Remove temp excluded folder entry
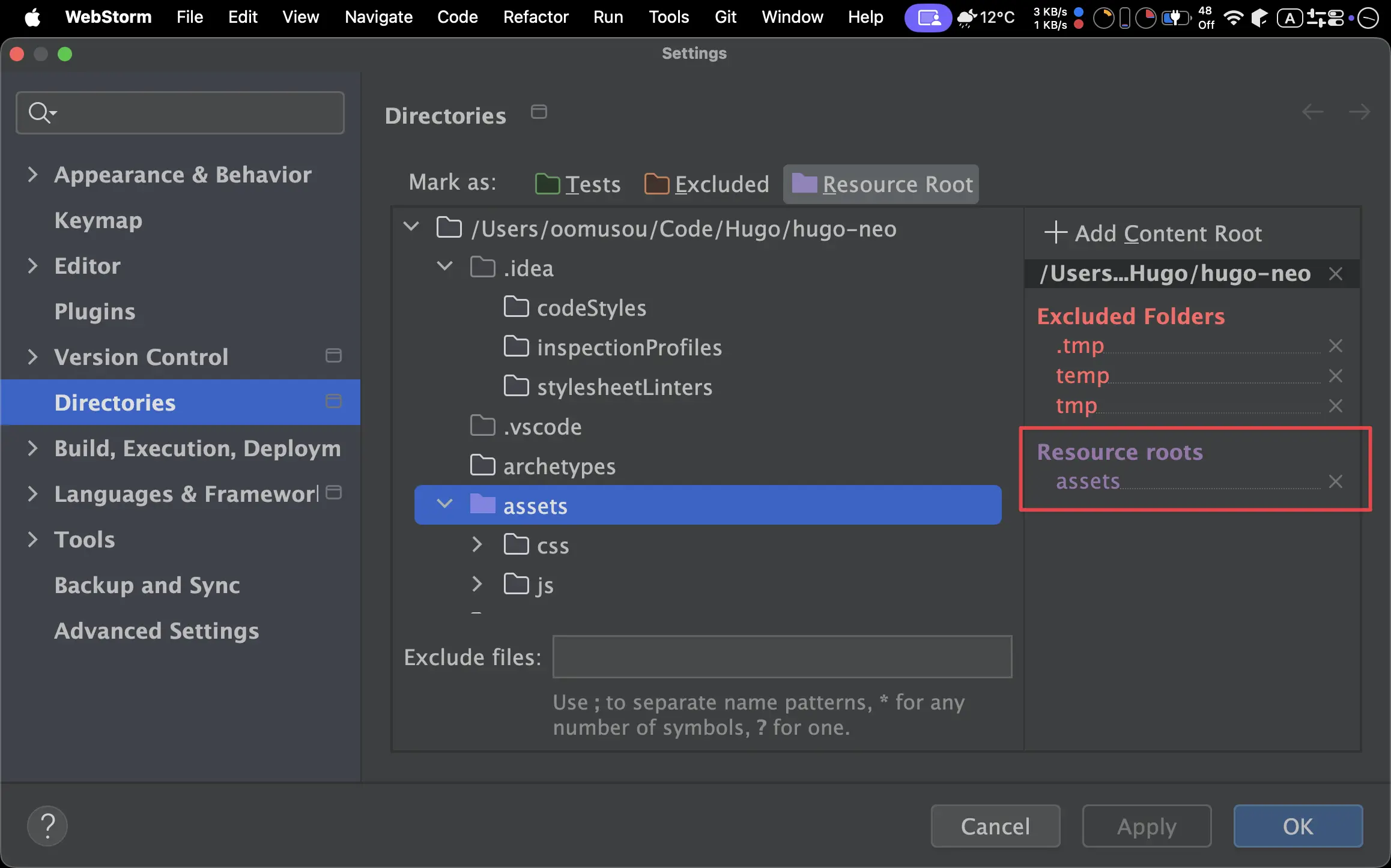This screenshot has height=868, width=1391. pyautogui.click(x=1335, y=376)
